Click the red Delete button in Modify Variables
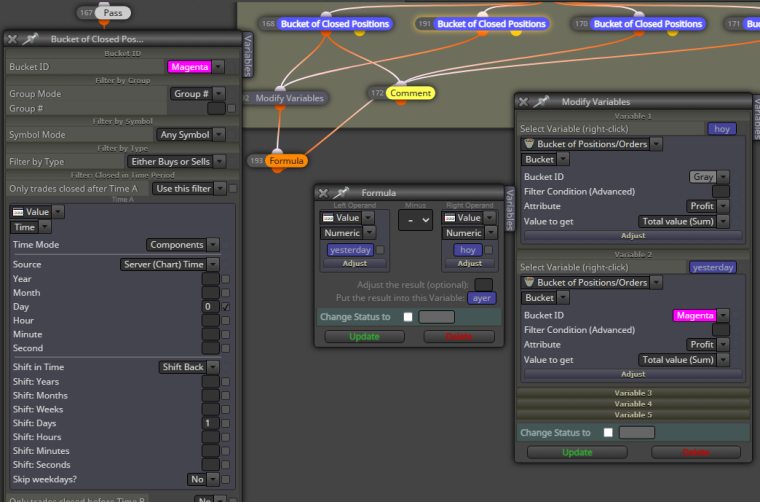 click(x=696, y=452)
